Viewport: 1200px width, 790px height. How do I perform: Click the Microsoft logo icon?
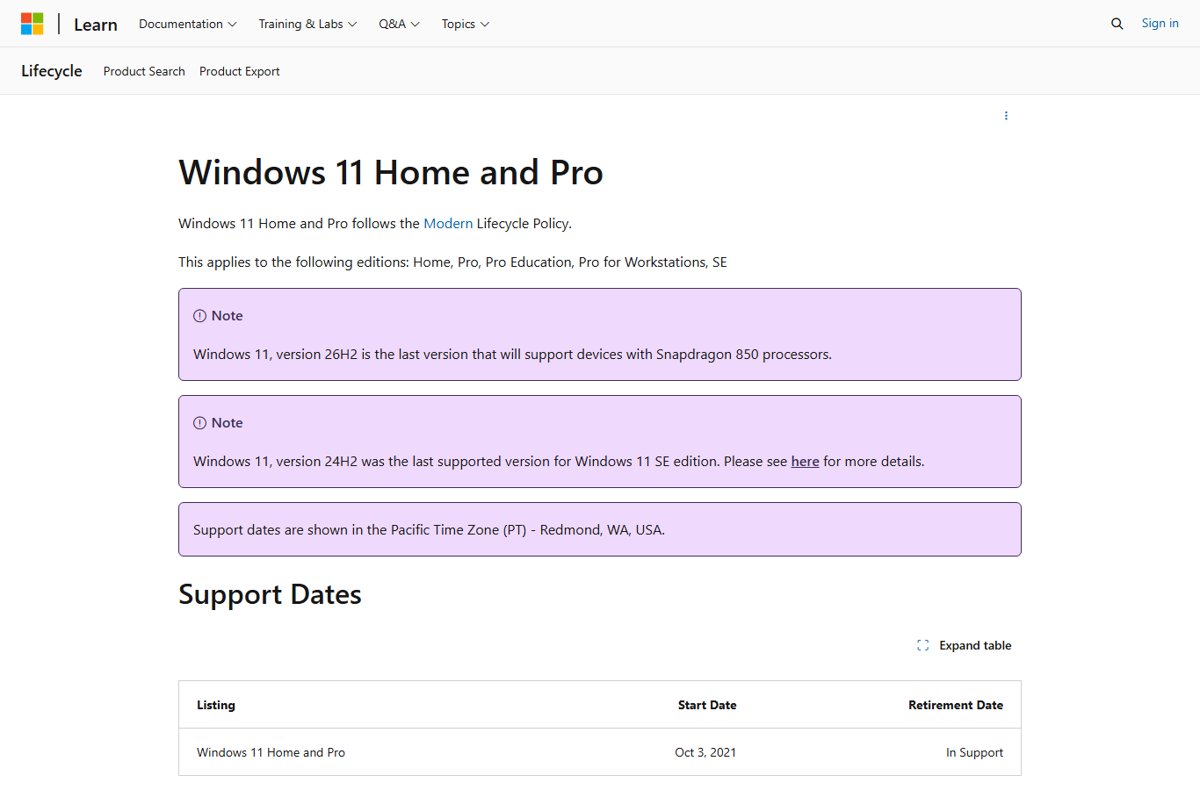[x=32, y=24]
